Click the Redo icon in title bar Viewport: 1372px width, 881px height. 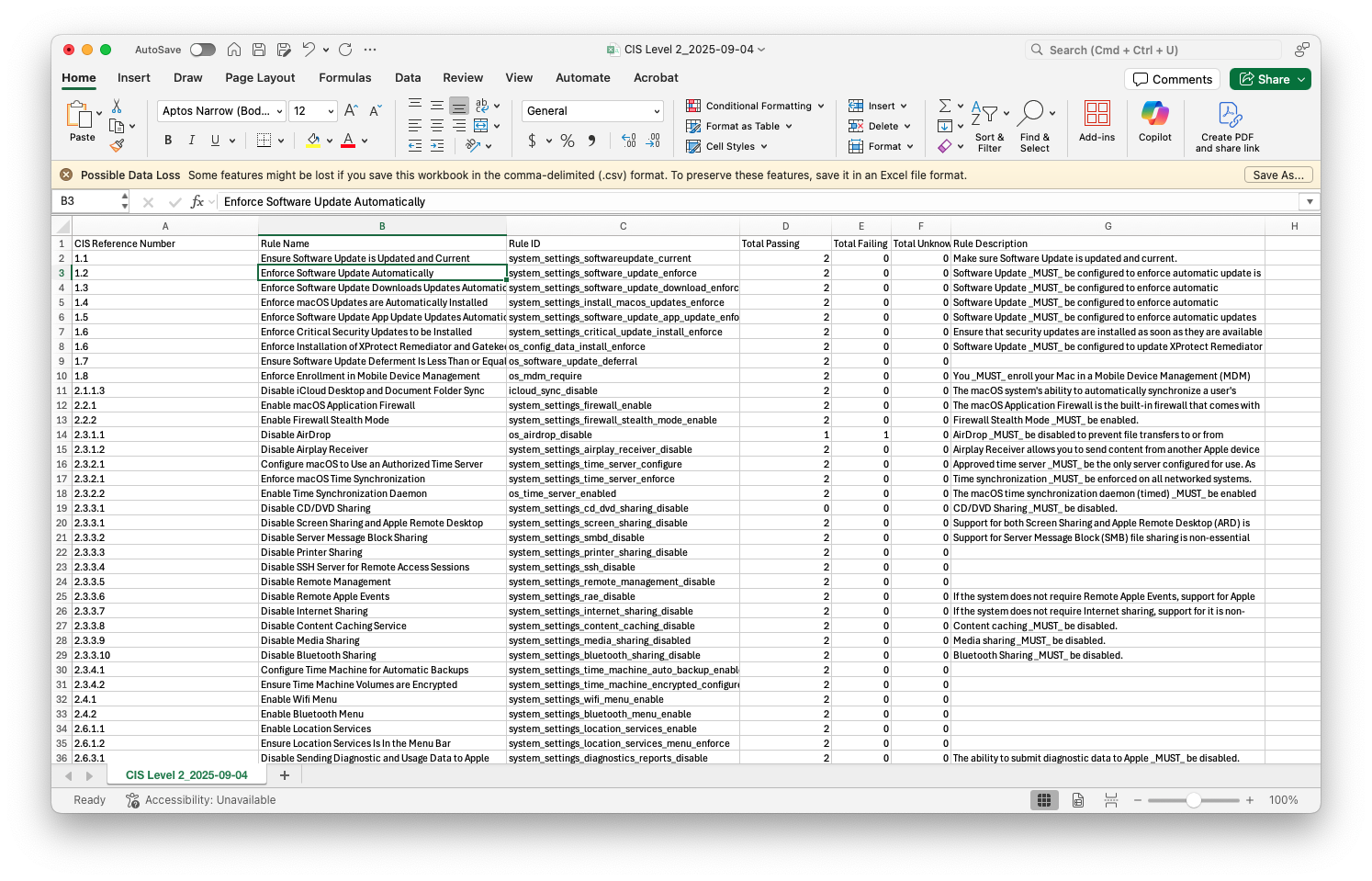coord(345,50)
